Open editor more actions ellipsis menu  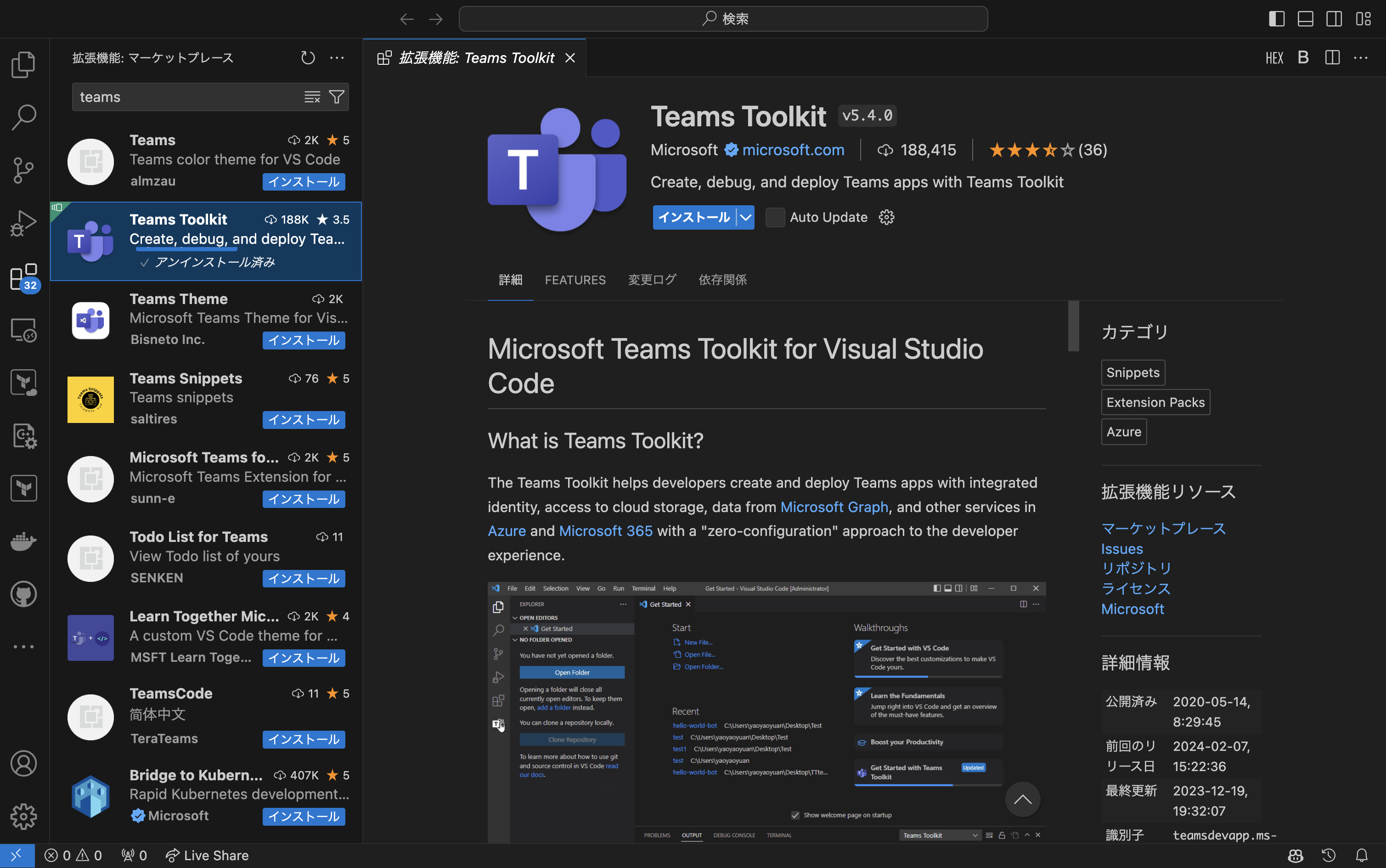coord(1361,57)
